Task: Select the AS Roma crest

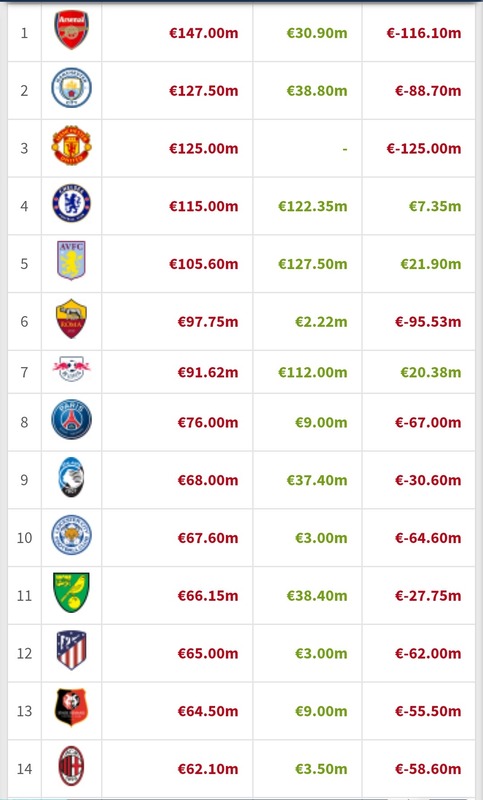Action: pyautogui.click(x=71, y=318)
